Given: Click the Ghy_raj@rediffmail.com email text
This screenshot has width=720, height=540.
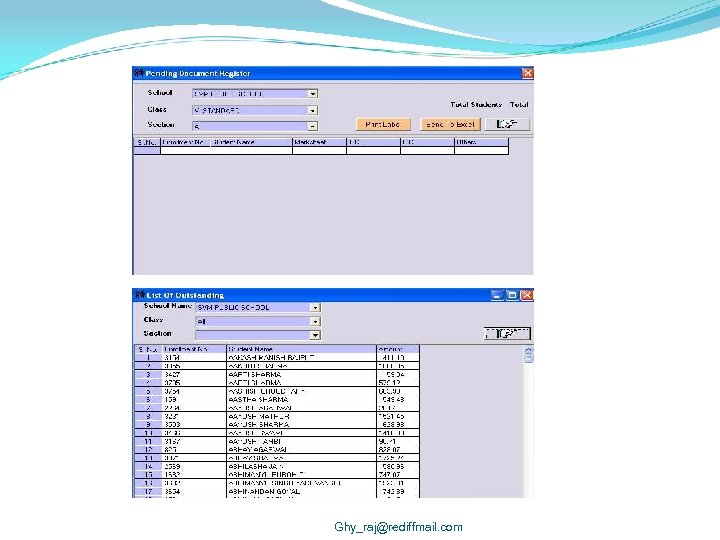Looking at the screenshot, I should click(398, 527).
